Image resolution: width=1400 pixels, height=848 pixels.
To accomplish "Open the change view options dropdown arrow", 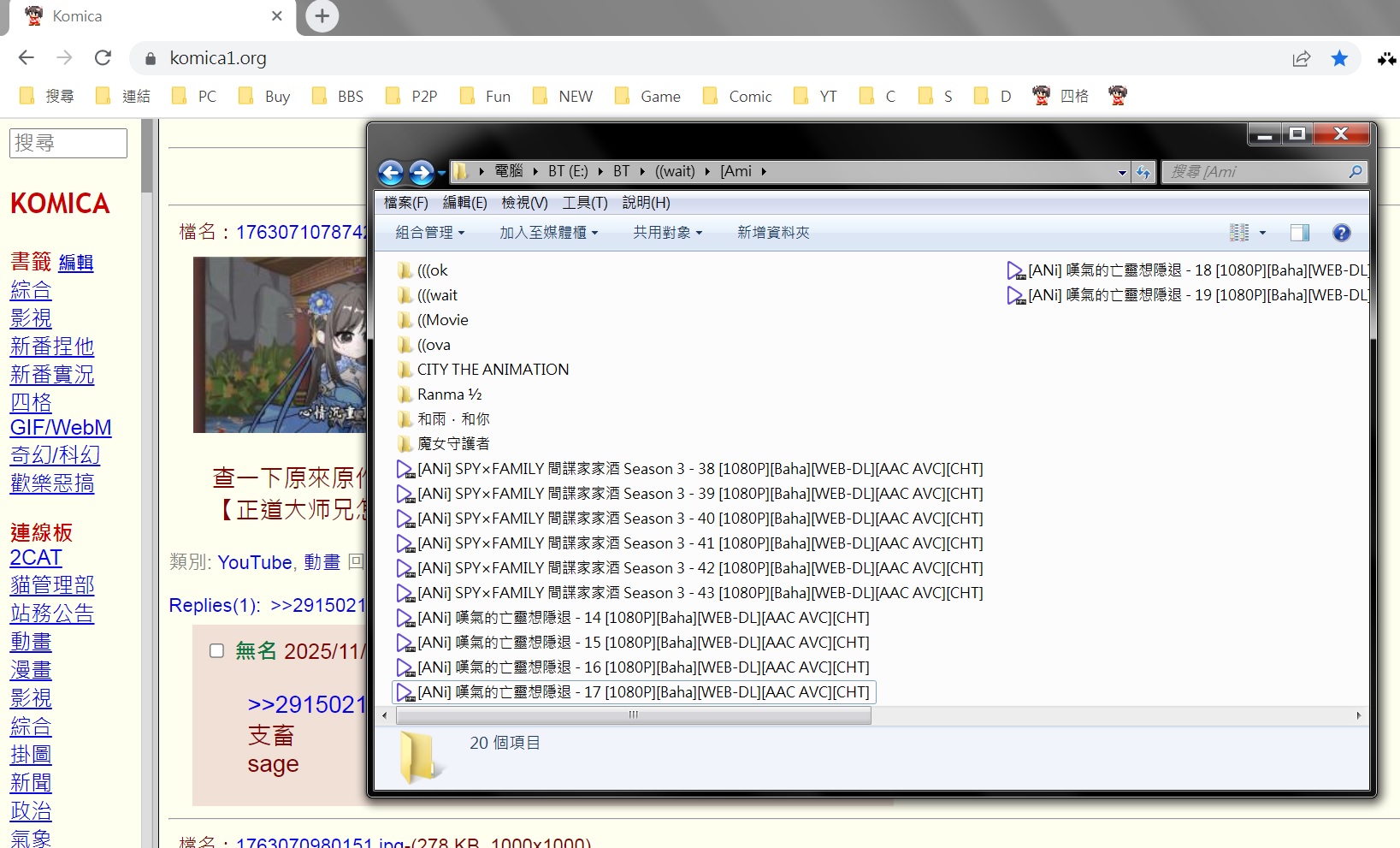I will coord(1262,233).
